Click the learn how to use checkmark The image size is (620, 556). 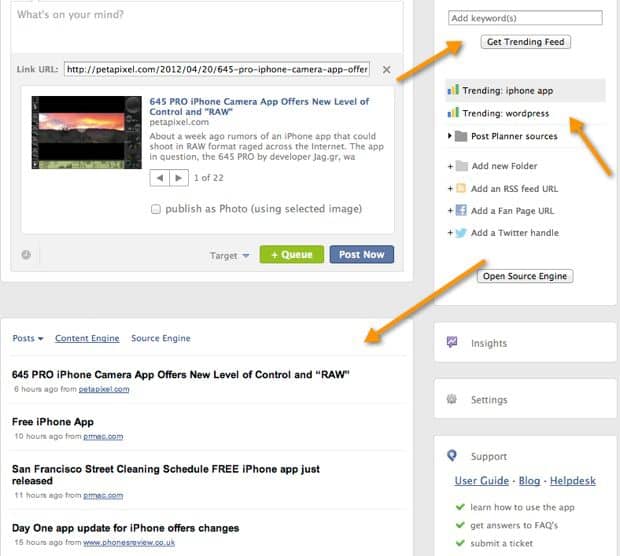coord(460,507)
